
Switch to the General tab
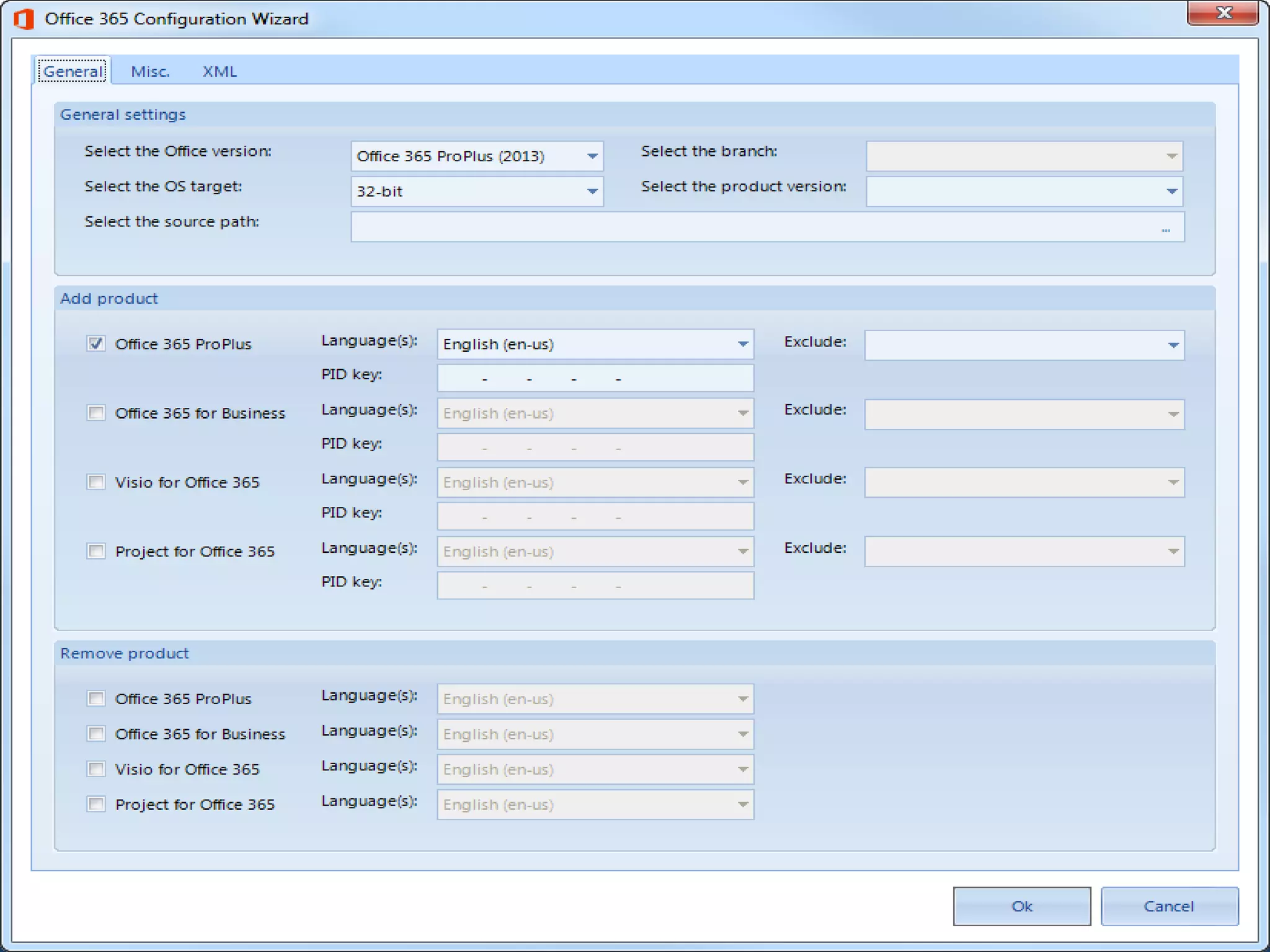[73, 71]
